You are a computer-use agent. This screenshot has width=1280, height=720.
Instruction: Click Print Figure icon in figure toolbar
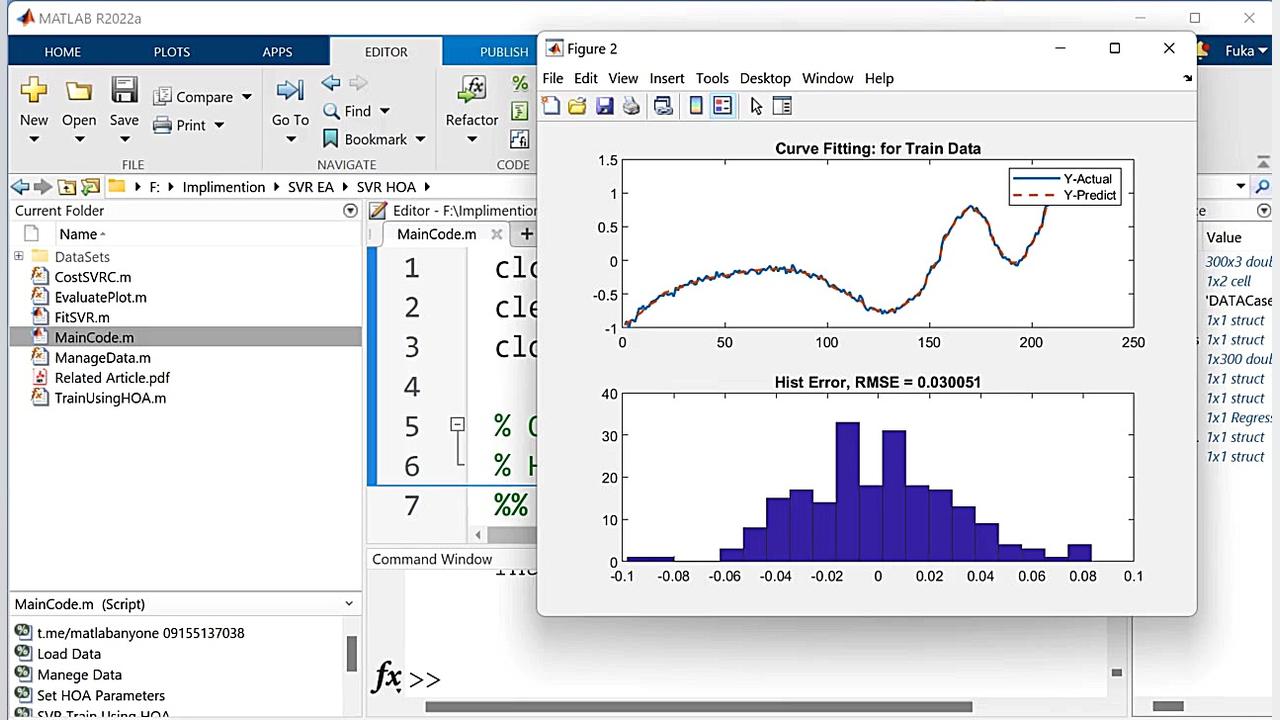coord(631,106)
